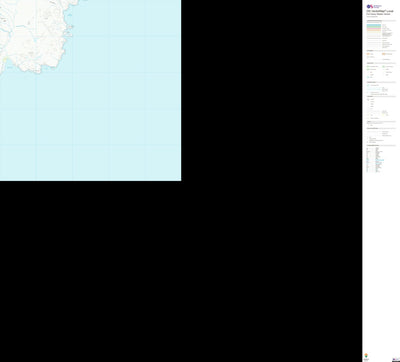Click the blue band in the legend colour key

374,25
